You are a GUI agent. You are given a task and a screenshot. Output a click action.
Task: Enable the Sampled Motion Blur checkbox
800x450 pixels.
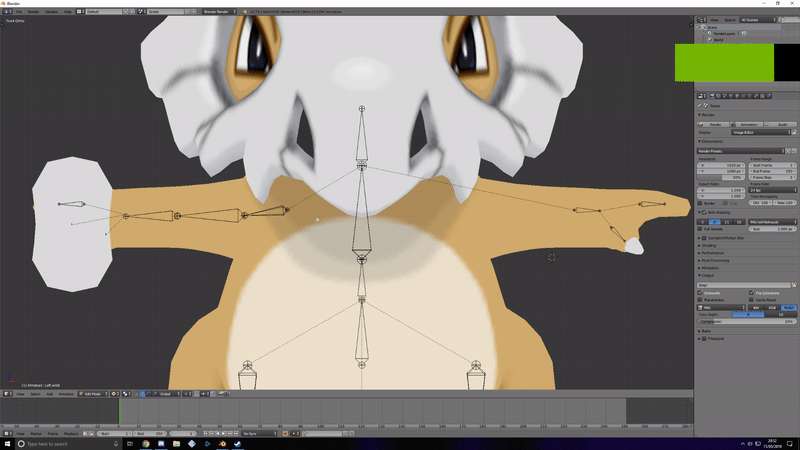coord(705,238)
